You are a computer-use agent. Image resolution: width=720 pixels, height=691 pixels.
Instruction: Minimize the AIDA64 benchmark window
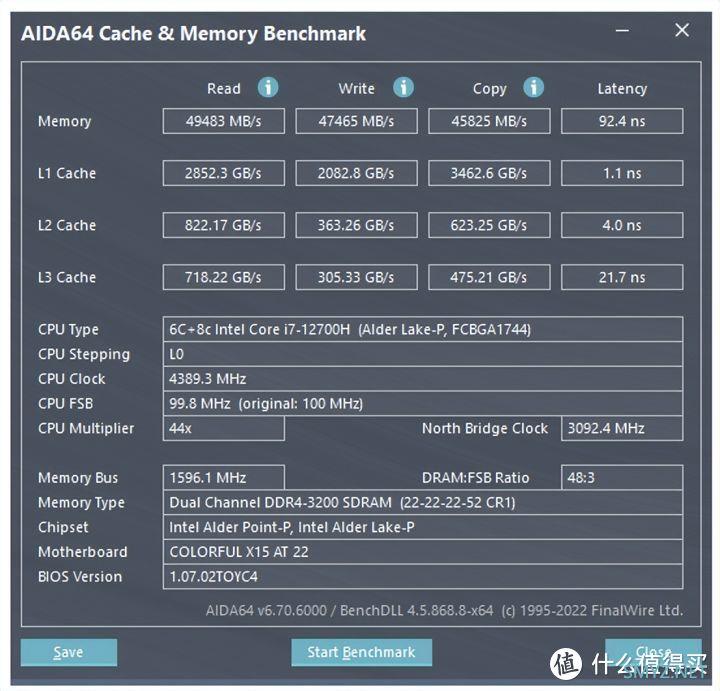(x=622, y=31)
